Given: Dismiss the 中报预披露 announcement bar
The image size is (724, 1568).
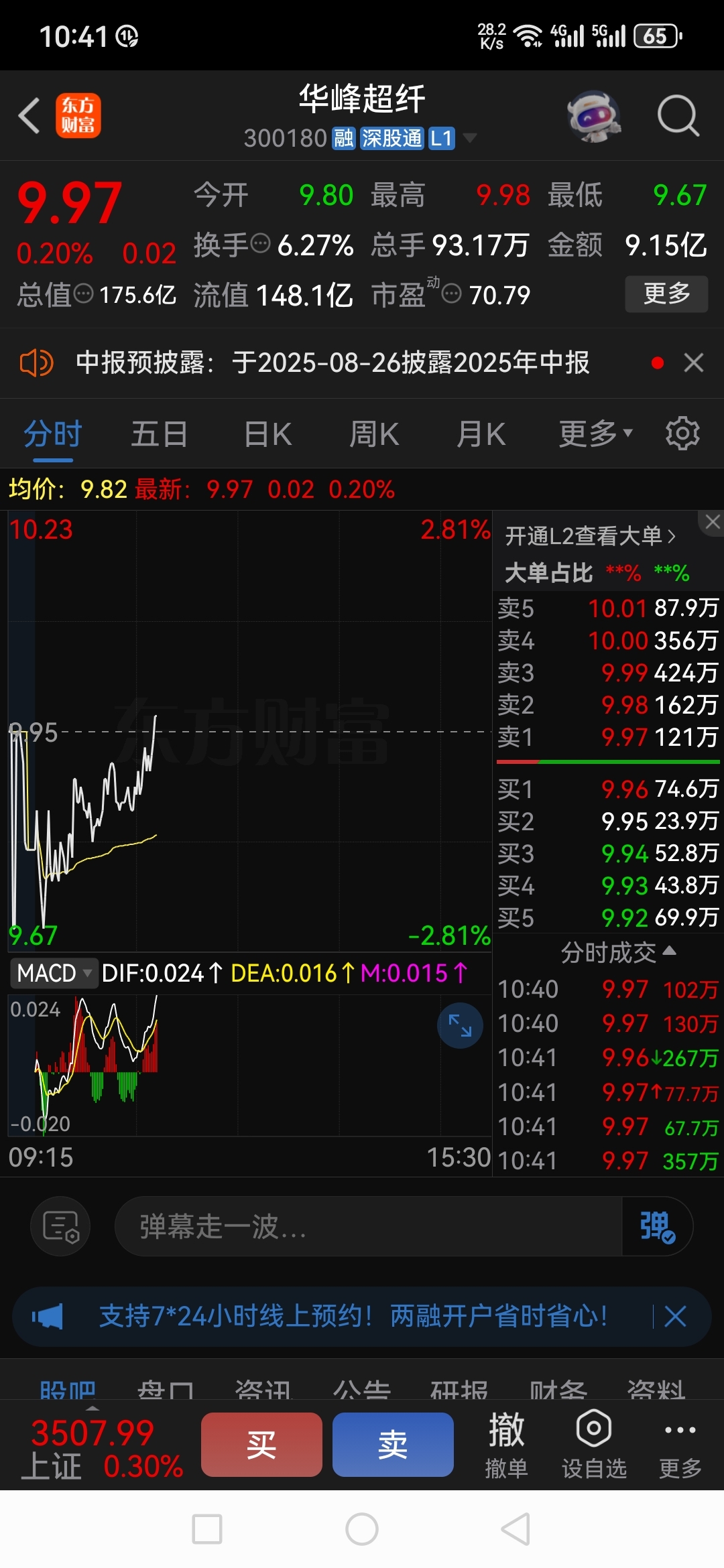Looking at the screenshot, I should [x=694, y=363].
